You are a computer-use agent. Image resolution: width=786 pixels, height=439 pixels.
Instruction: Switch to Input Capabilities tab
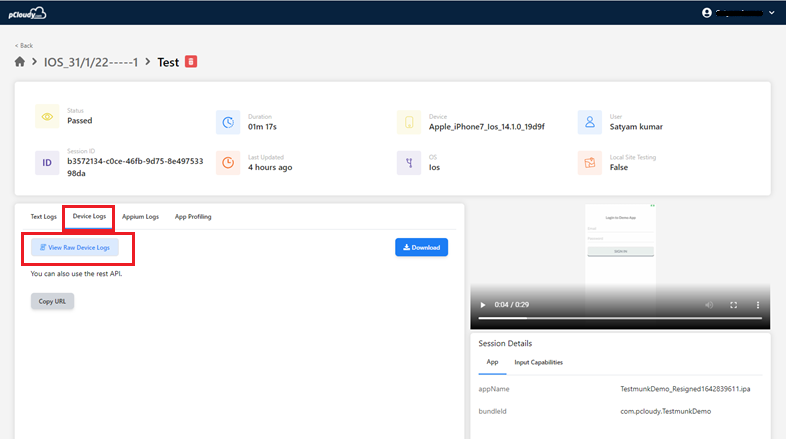[538, 362]
